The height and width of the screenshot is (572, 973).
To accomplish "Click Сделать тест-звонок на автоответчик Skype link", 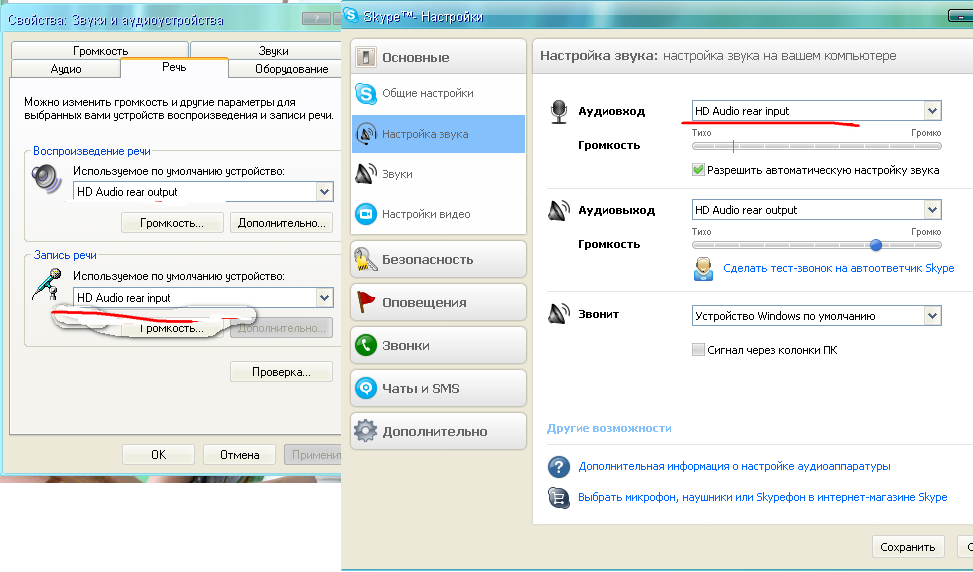I will (x=838, y=269).
